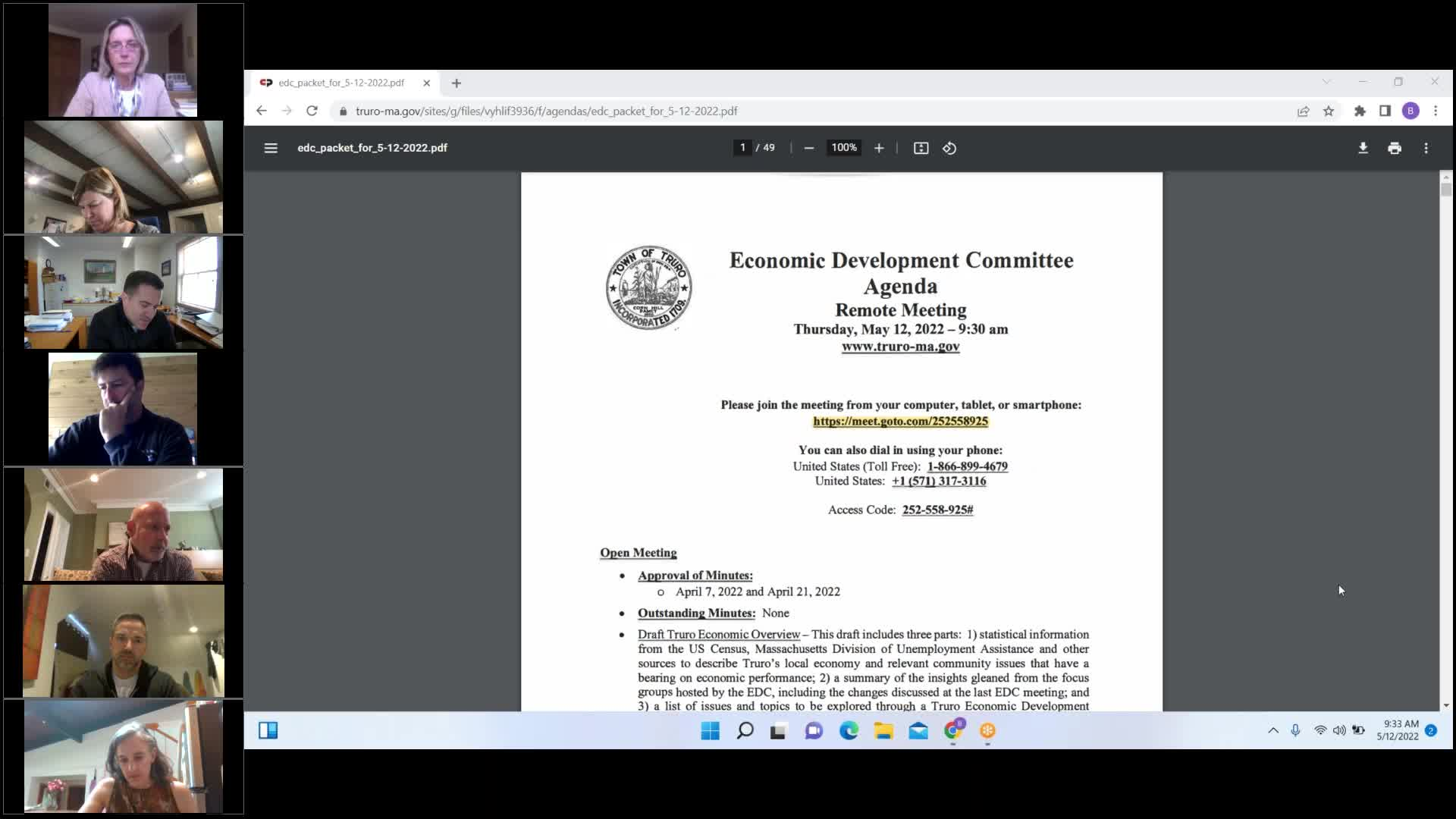Navigate back in the browser
This screenshot has height=819, width=1456.
tap(262, 111)
